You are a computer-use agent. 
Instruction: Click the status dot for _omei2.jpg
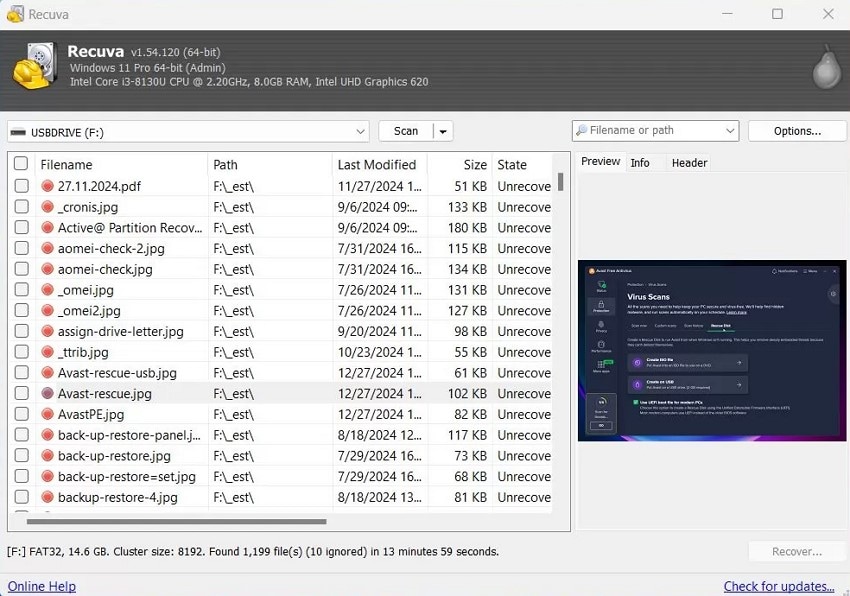click(x=48, y=310)
